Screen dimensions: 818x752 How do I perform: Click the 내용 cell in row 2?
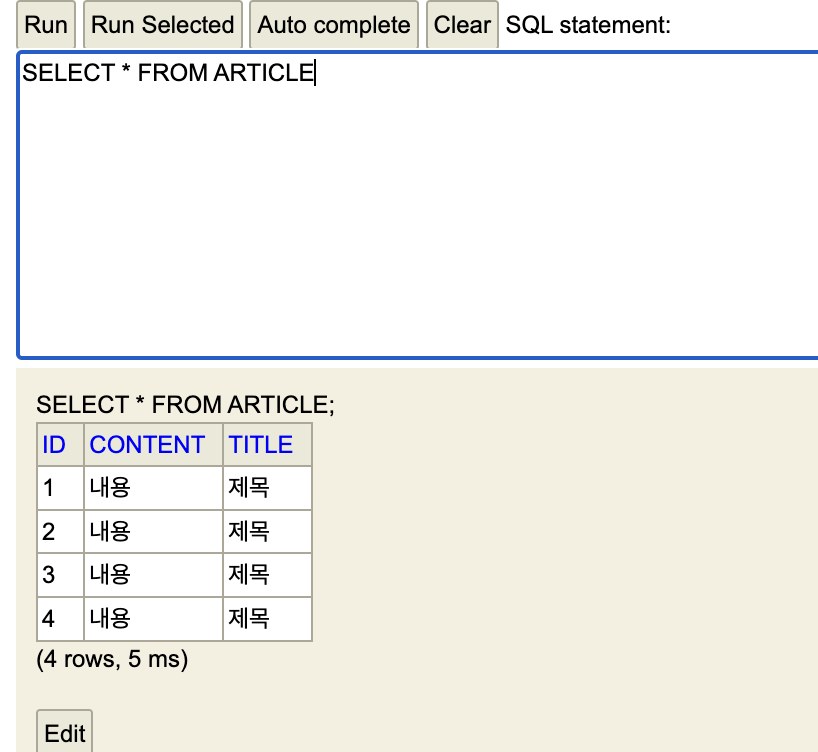point(153,531)
